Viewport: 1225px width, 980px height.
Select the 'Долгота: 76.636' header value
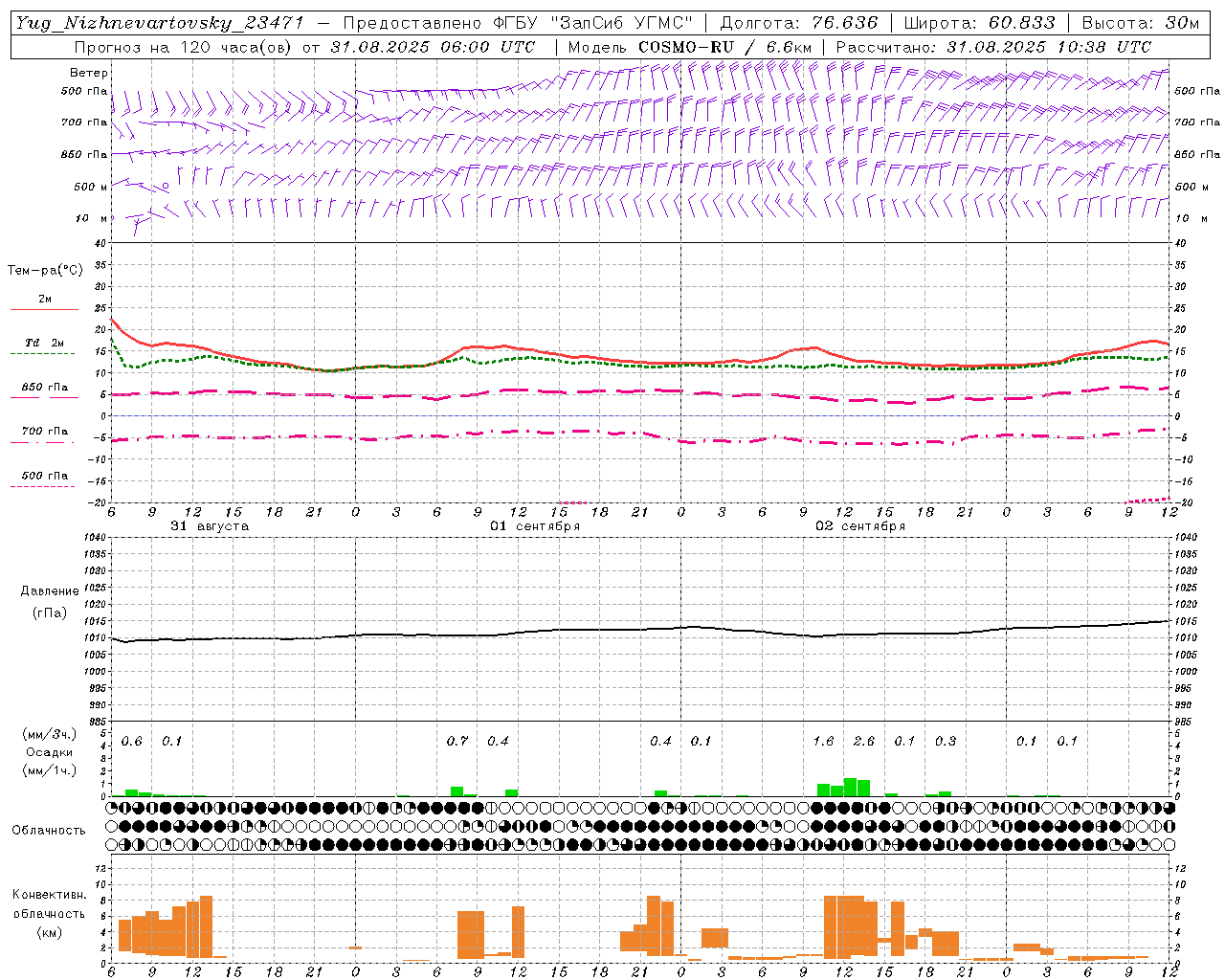coord(798,23)
